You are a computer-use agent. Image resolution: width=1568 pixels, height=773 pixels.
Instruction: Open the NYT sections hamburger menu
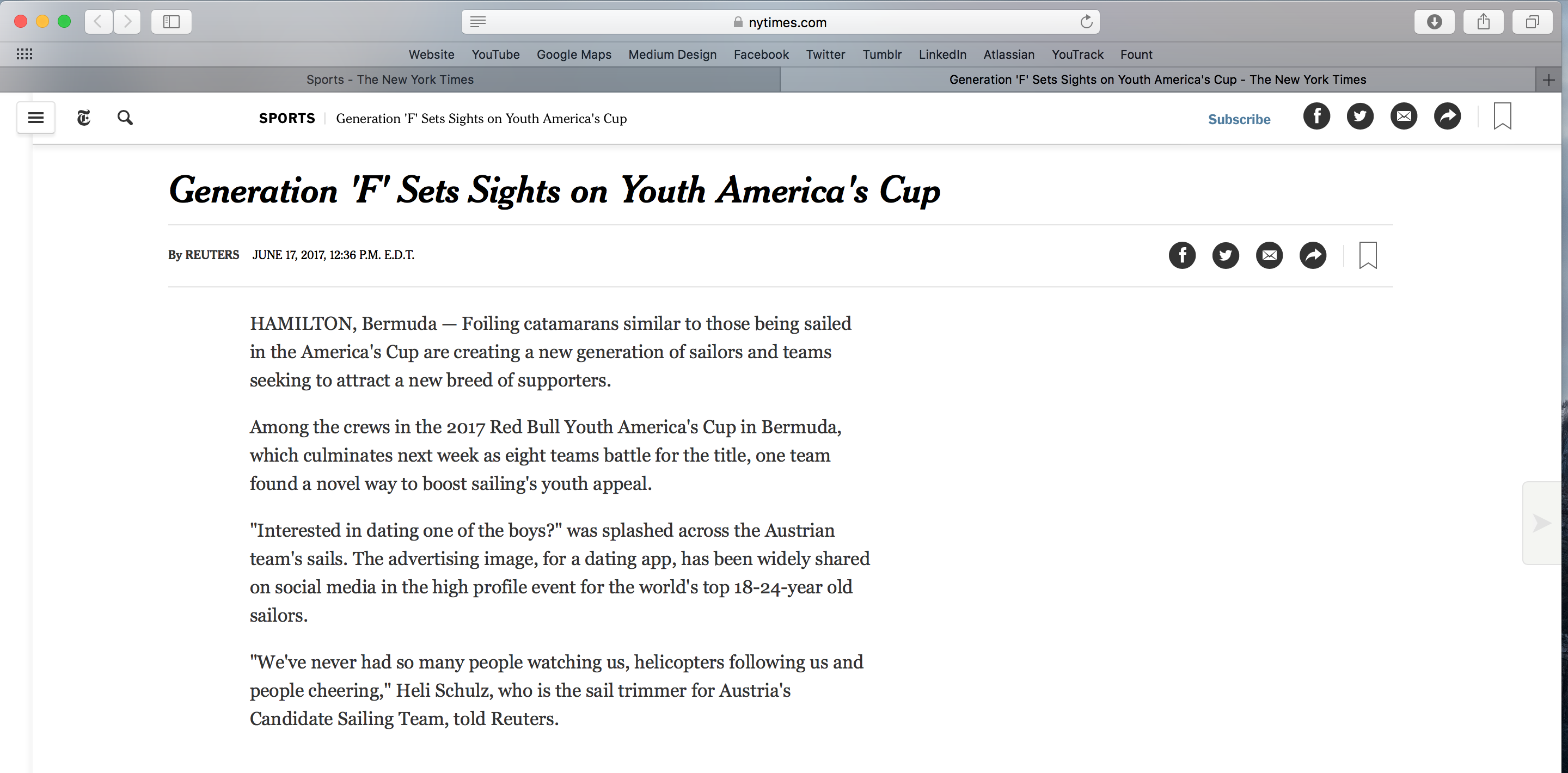36,118
